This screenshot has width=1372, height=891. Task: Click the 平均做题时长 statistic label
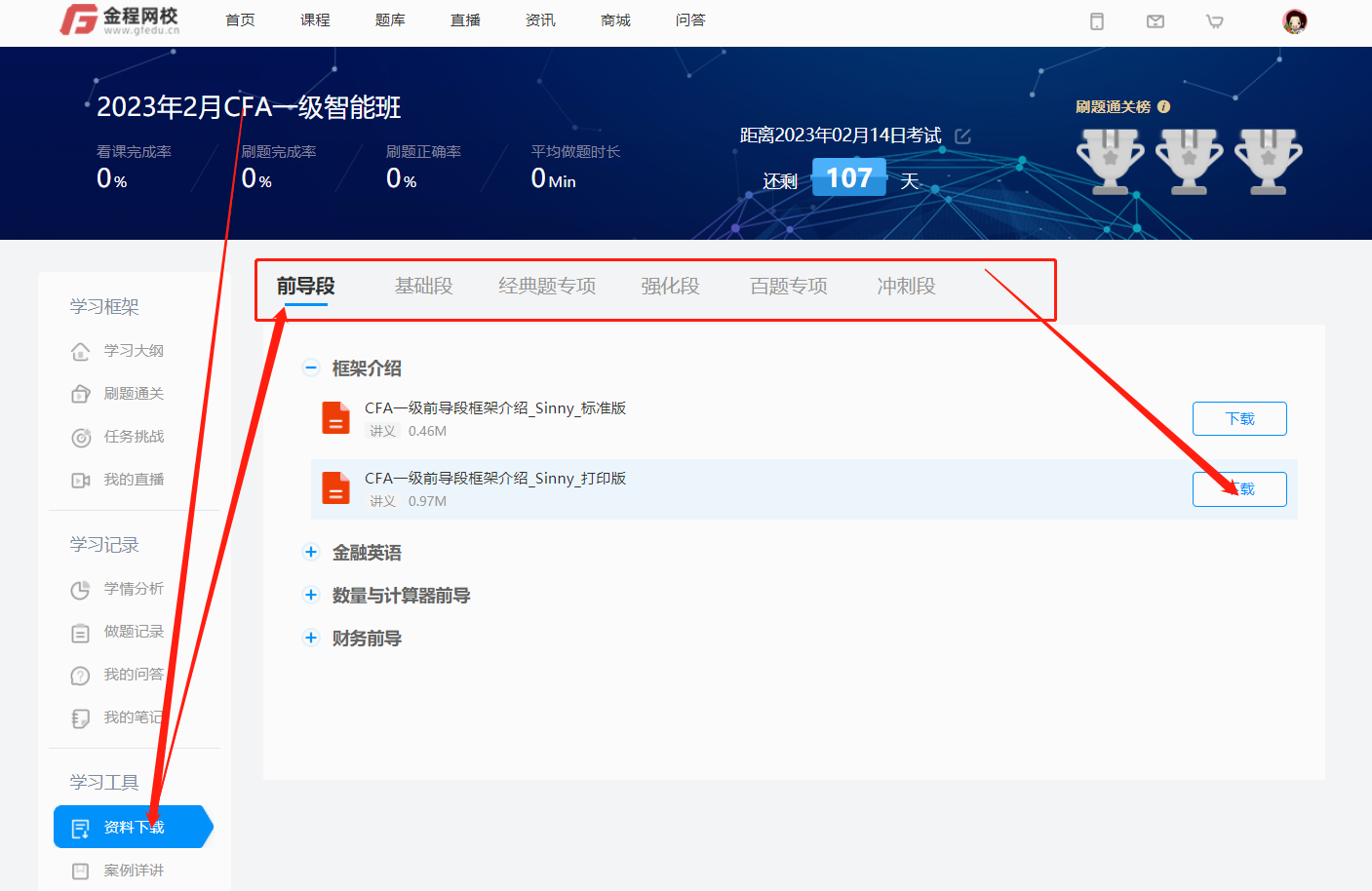(x=575, y=152)
